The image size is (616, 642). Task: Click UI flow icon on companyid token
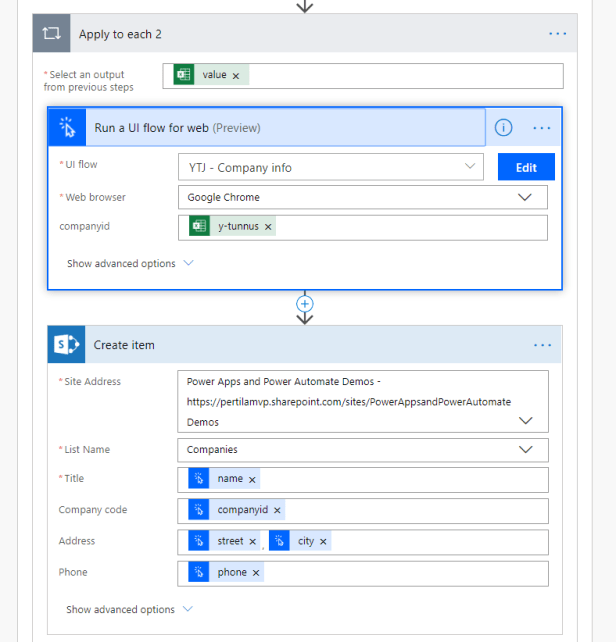tap(199, 510)
